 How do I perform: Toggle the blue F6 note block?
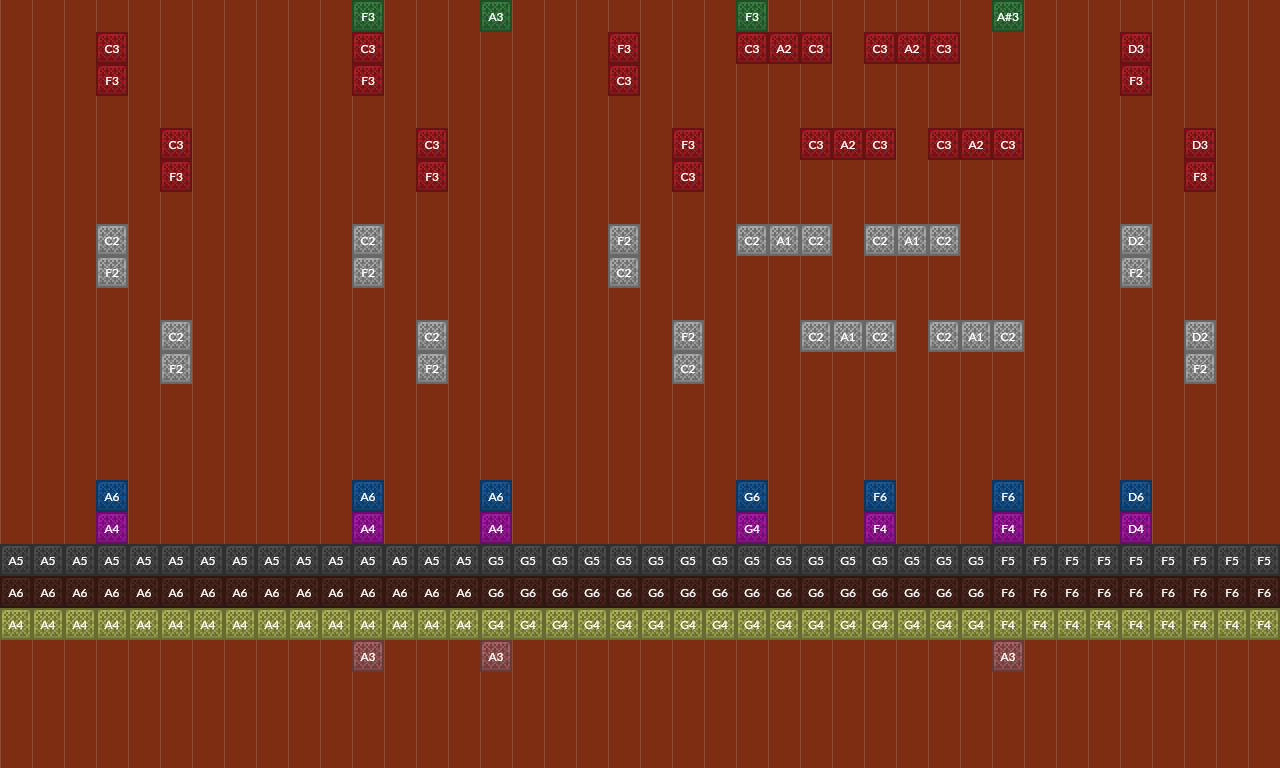pos(879,496)
